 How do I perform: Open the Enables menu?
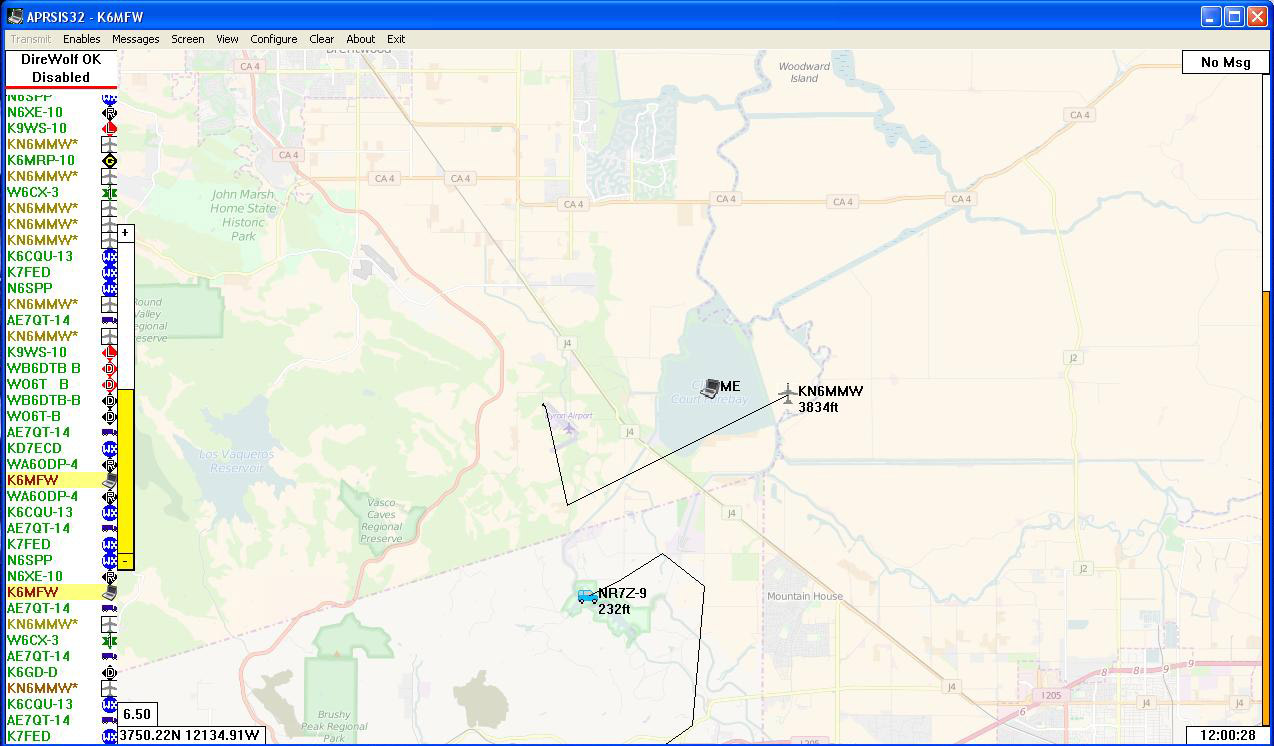coord(81,39)
